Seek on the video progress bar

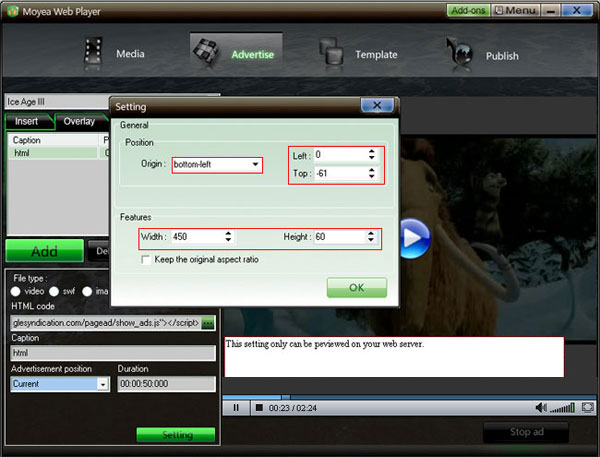point(409,397)
